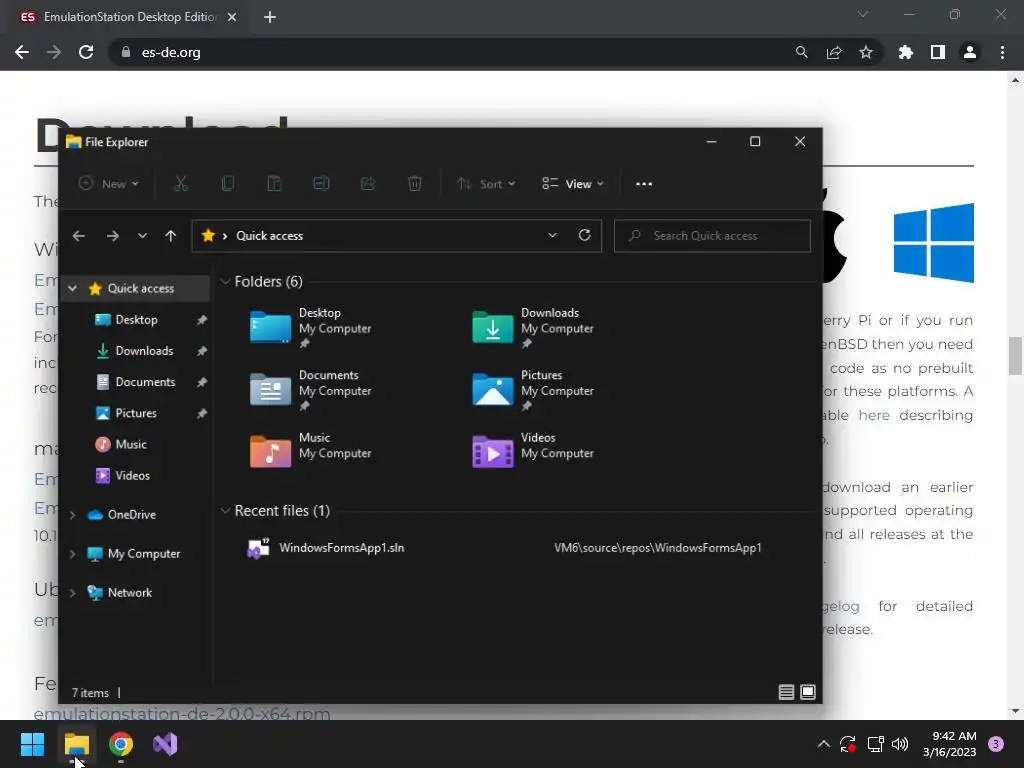Open the clock showing 9:42 AM

[x=950, y=744]
